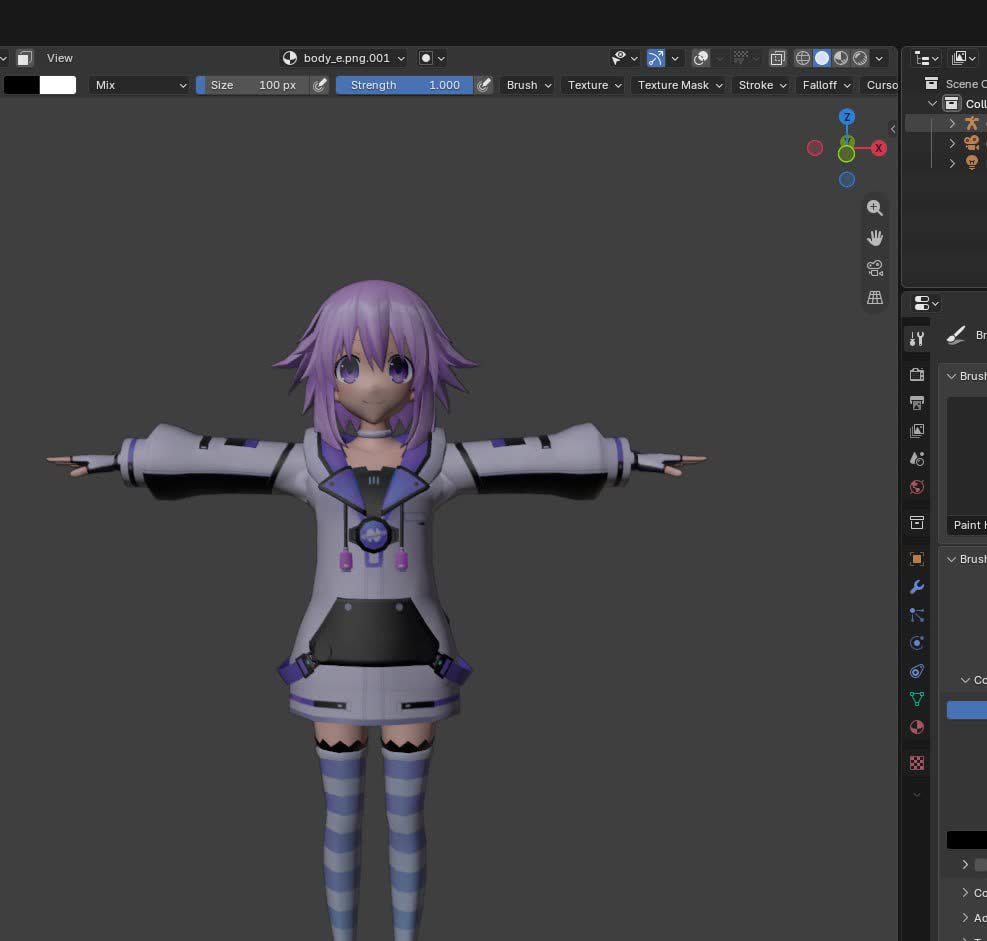
Task: Open the Collection properties tab
Action: 916,522
